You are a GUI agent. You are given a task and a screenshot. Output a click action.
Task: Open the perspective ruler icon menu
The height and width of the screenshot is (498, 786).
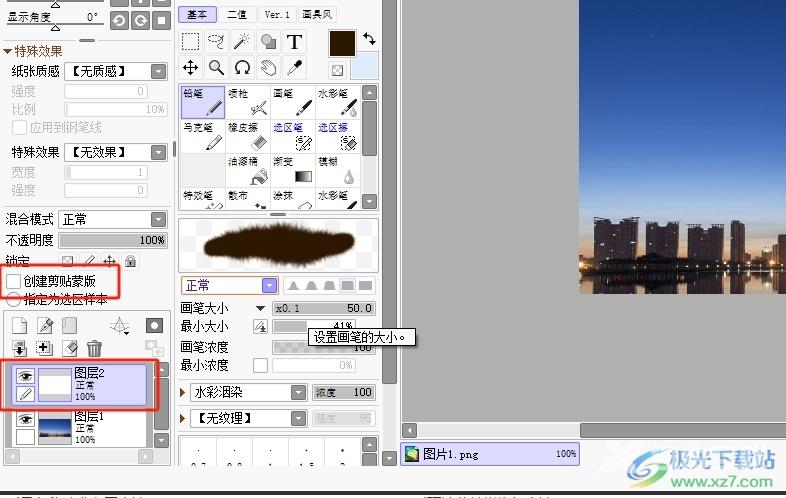point(119,326)
